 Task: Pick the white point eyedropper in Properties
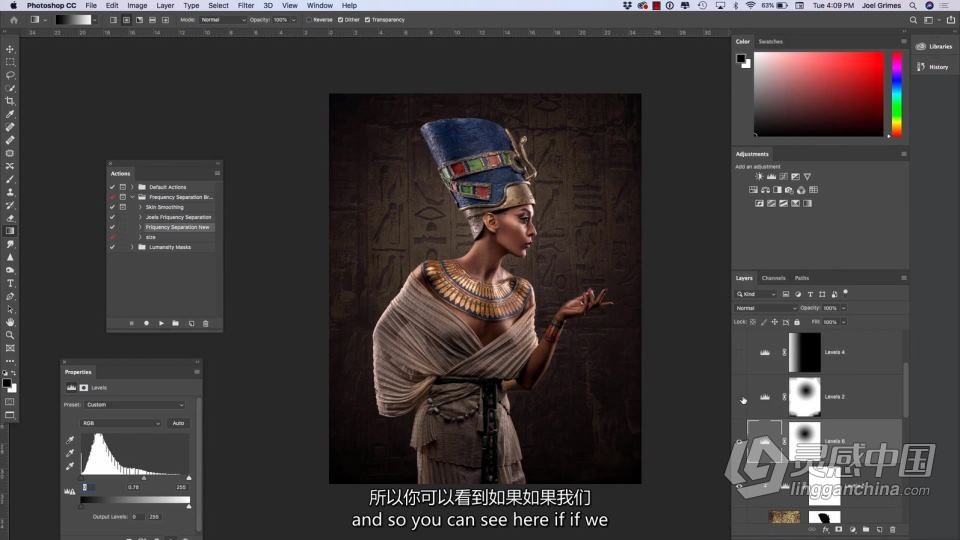click(70, 467)
